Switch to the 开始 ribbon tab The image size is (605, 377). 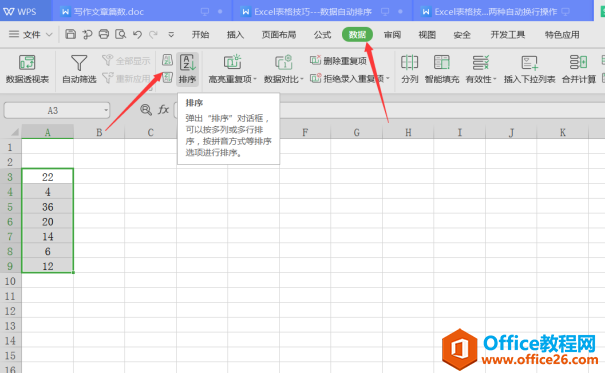click(201, 35)
